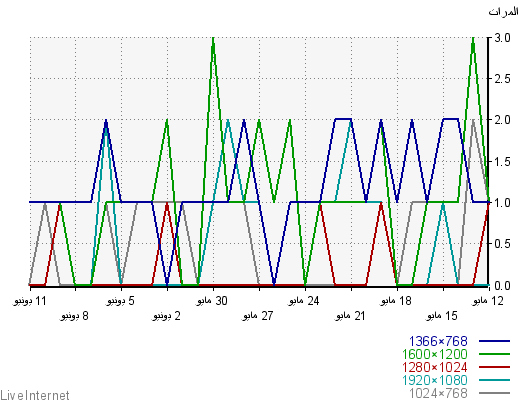Click the y-axis value 0.5

pos(502,244)
